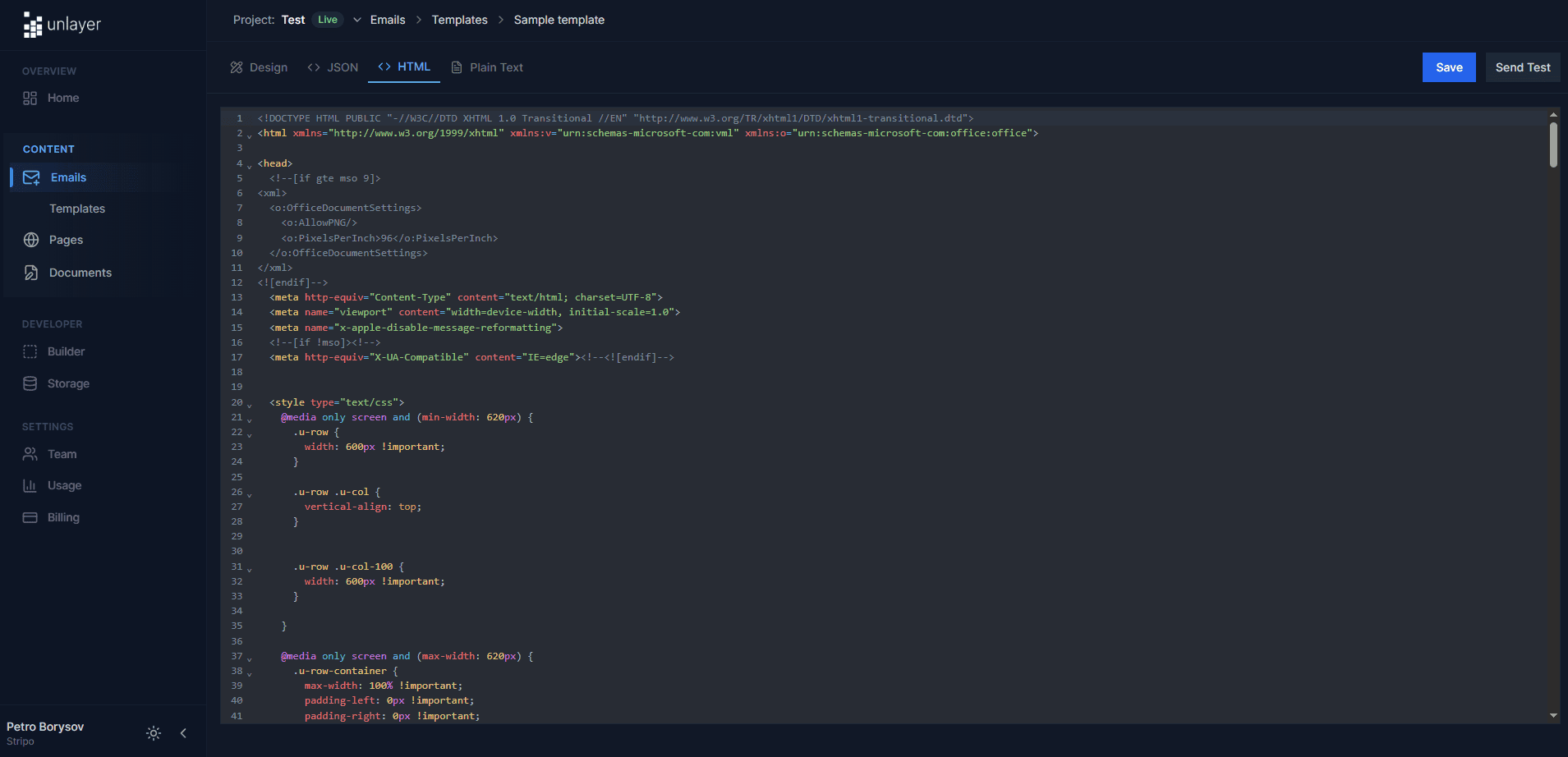Click the Home grid icon
1568x757 pixels.
[30, 98]
